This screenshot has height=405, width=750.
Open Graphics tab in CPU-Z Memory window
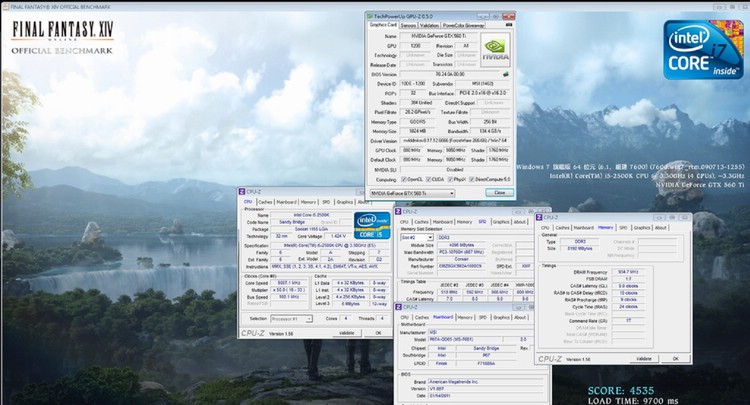[x=642, y=228]
